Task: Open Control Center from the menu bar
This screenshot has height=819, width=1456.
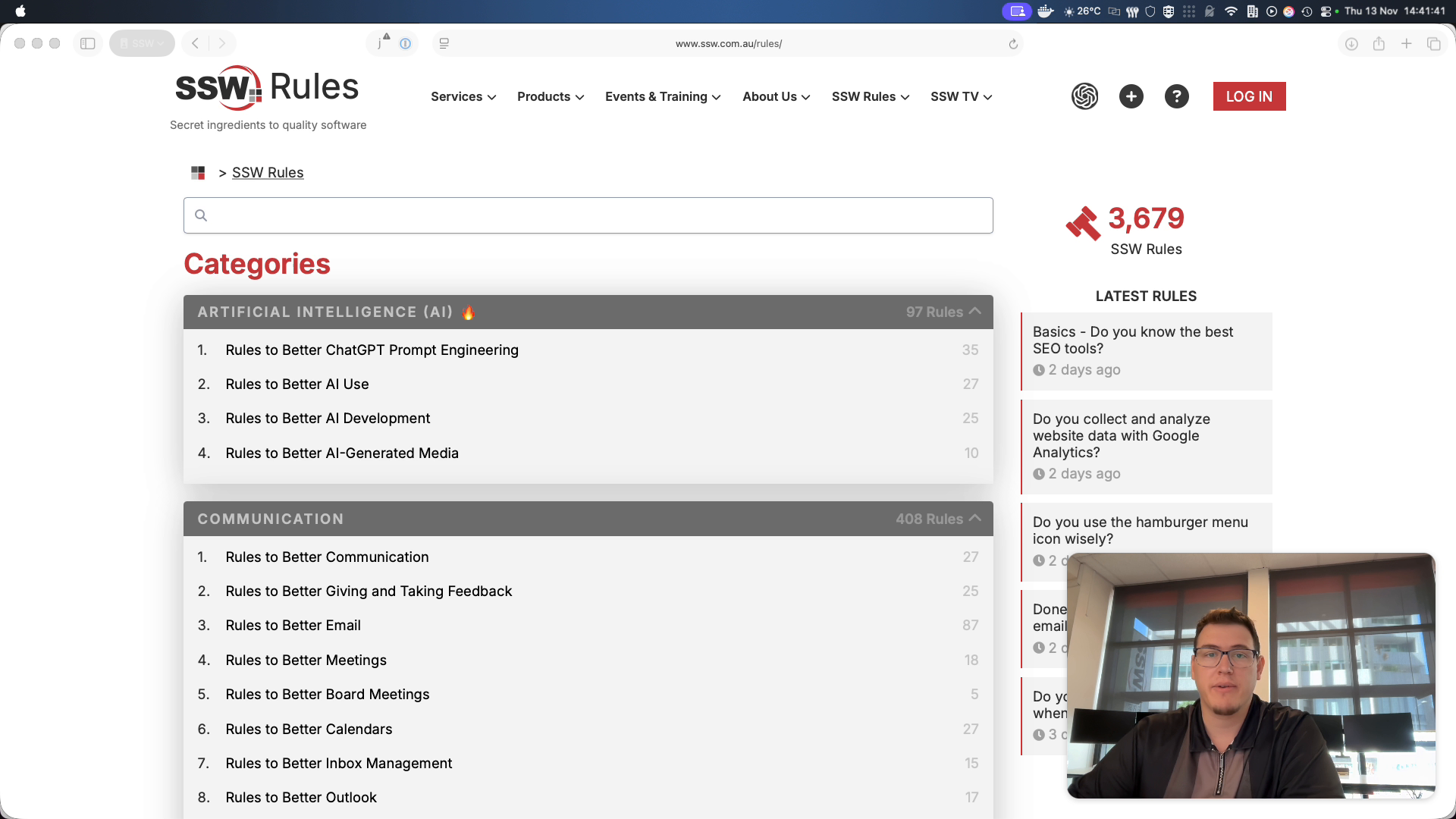Action: pyautogui.click(x=1326, y=11)
